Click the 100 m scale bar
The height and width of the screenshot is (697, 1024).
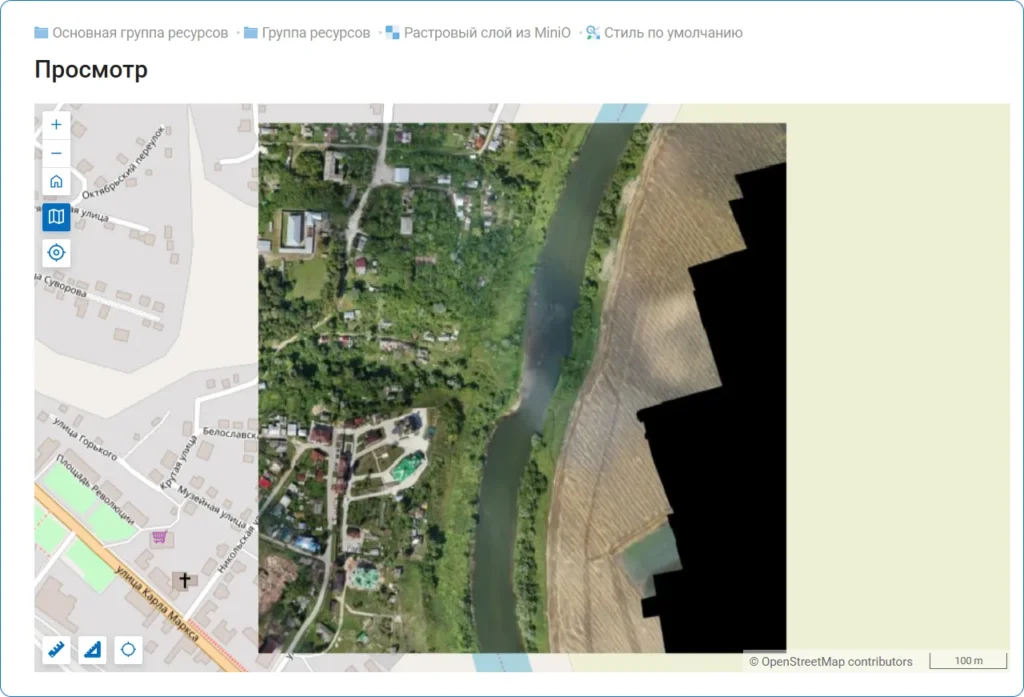968,660
